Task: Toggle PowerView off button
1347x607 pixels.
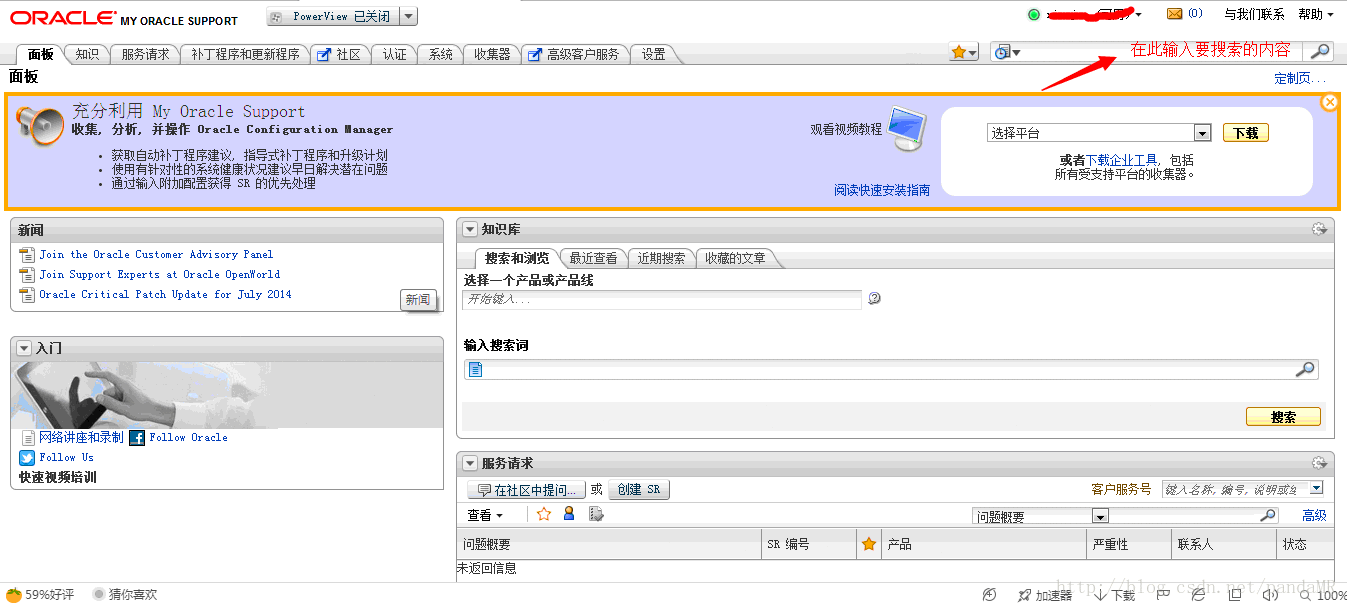Action: pyautogui.click(x=332, y=17)
